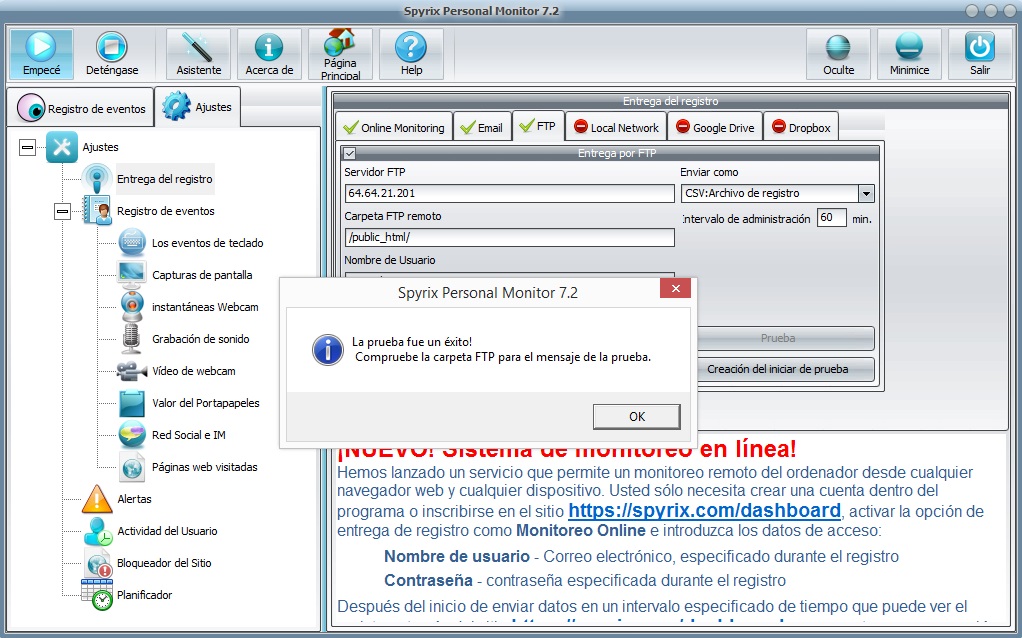Click the Deténgase stop icon
This screenshot has width=1022, height=638.
coord(111,47)
